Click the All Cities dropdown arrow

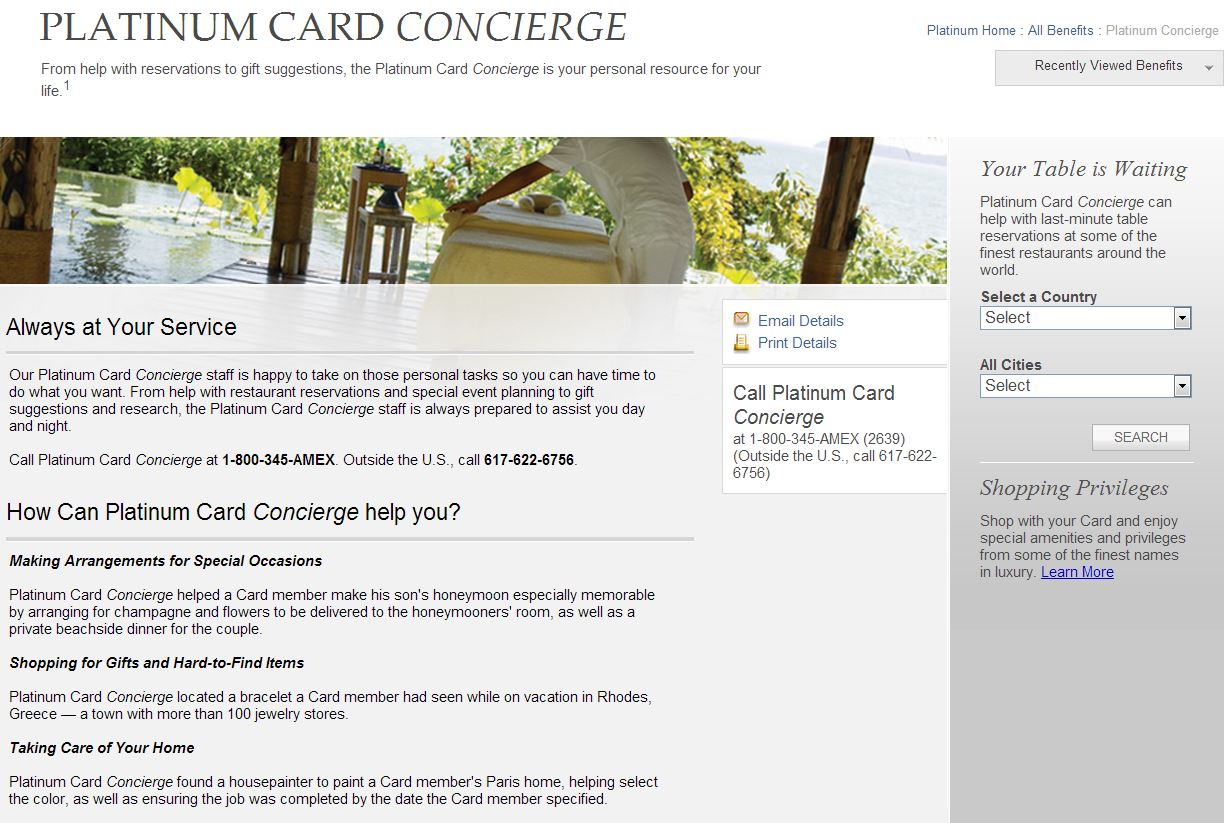(x=1182, y=386)
